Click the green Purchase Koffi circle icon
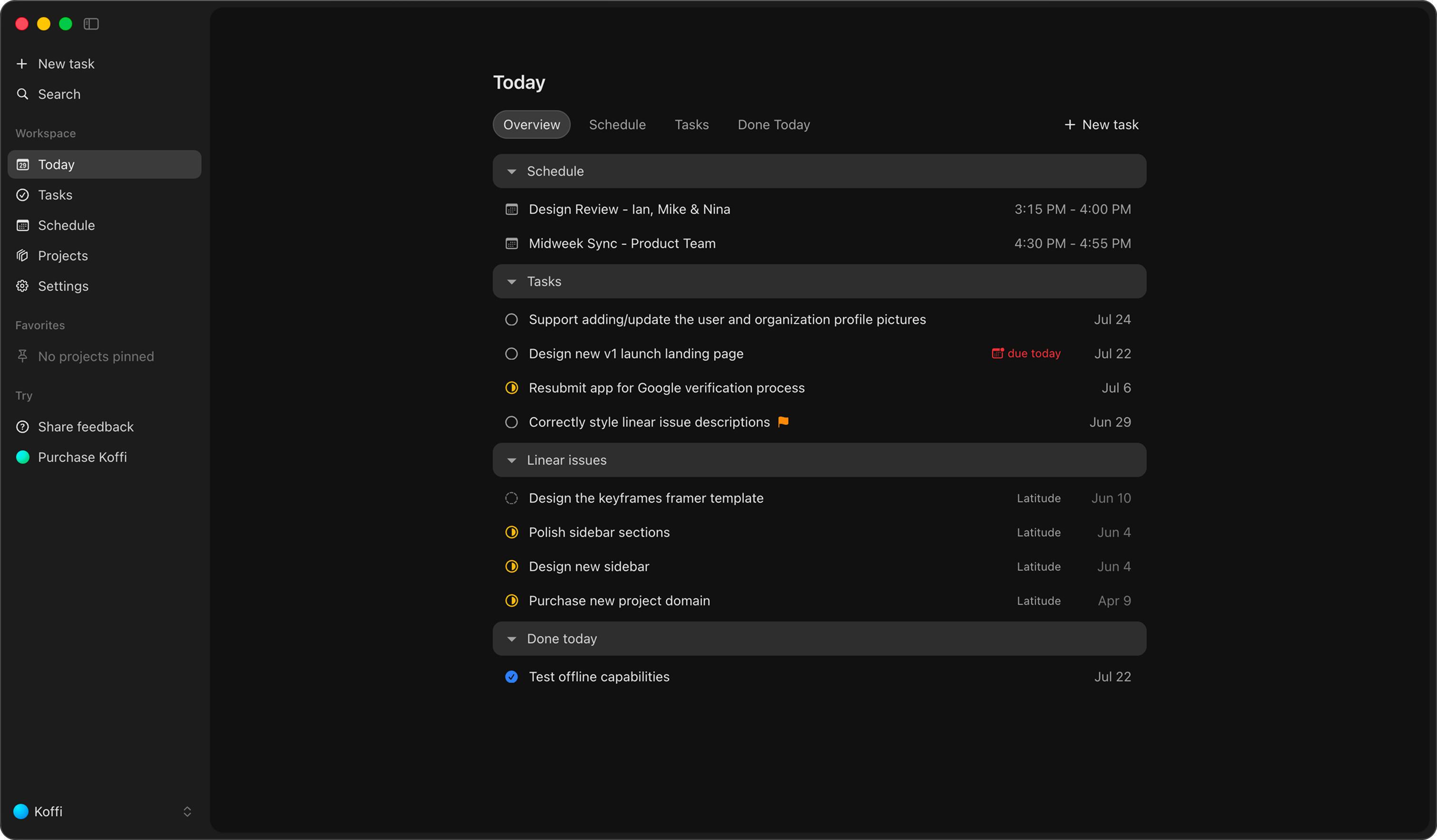 pos(22,458)
